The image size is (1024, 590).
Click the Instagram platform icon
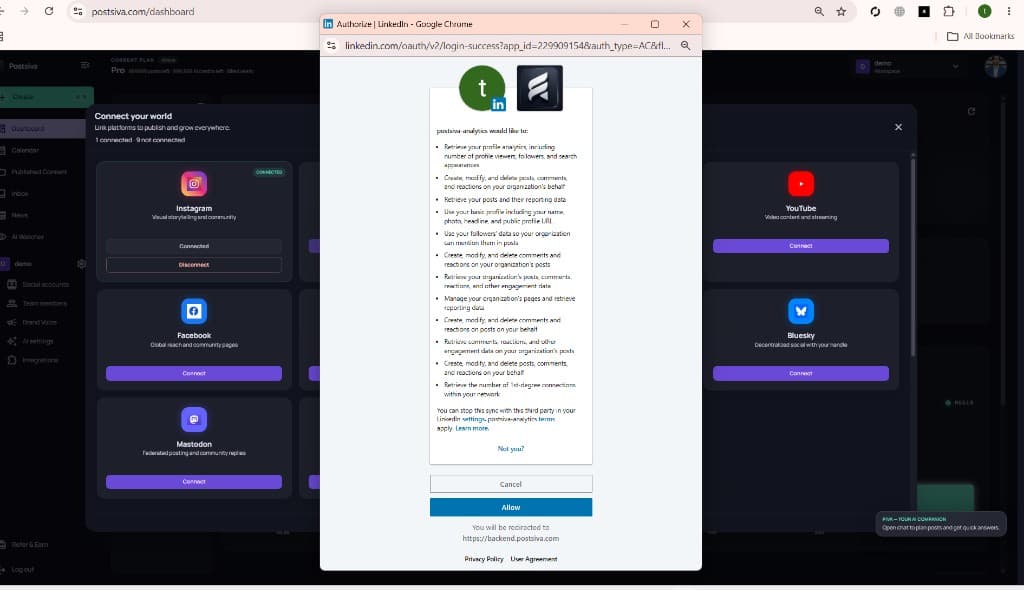coord(194,184)
